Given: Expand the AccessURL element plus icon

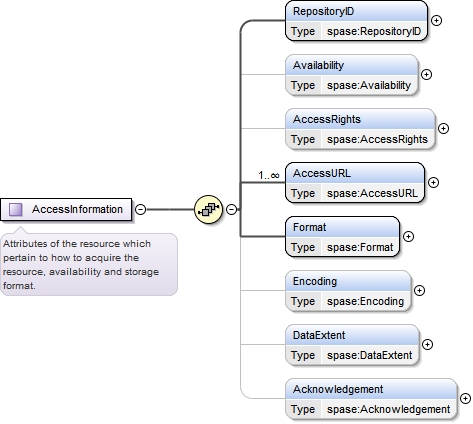Looking at the screenshot, I should pyautogui.click(x=433, y=182).
